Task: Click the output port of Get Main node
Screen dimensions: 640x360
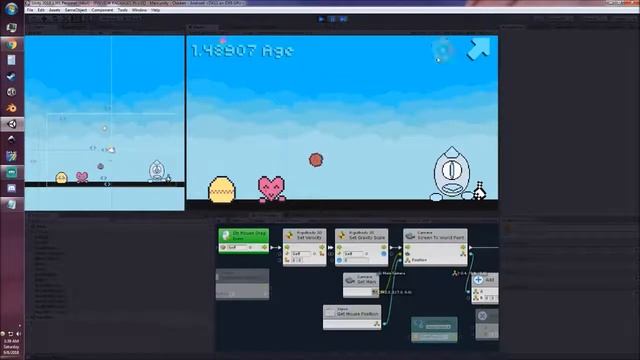Action: pos(375,292)
